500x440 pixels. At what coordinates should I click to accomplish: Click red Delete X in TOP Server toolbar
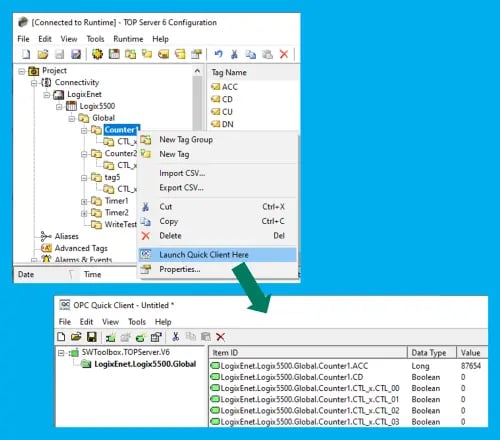coord(284,54)
